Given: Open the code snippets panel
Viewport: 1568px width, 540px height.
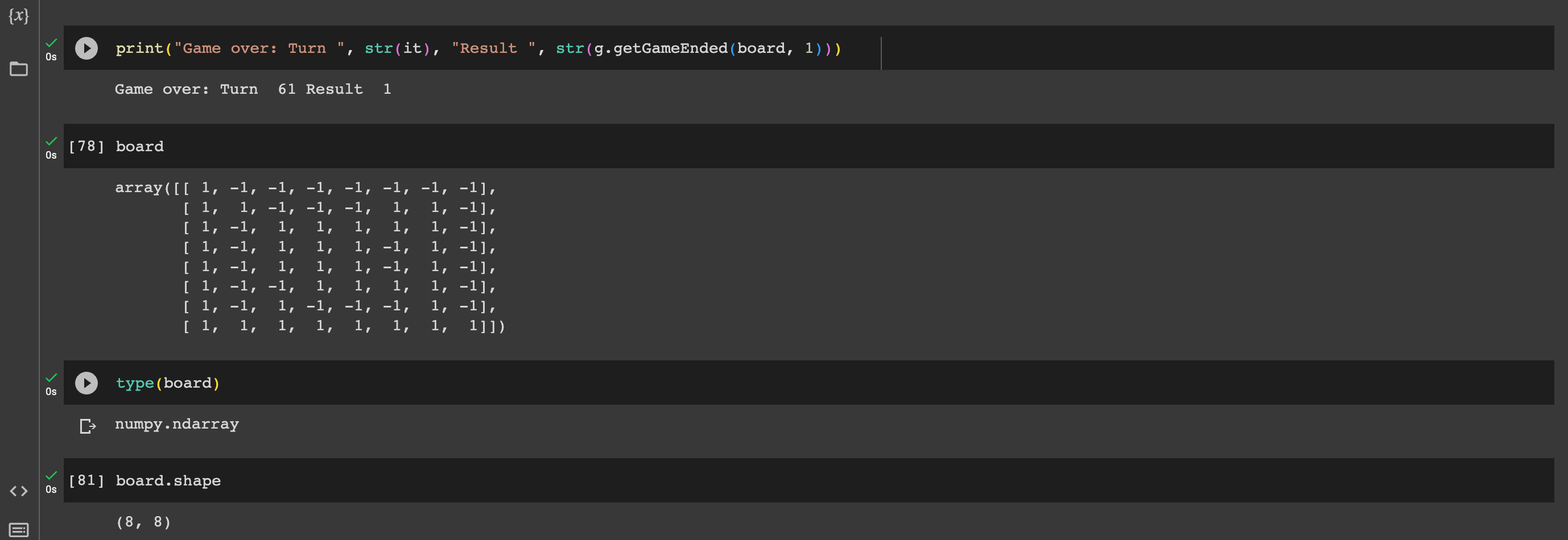Looking at the screenshot, I should [18, 491].
